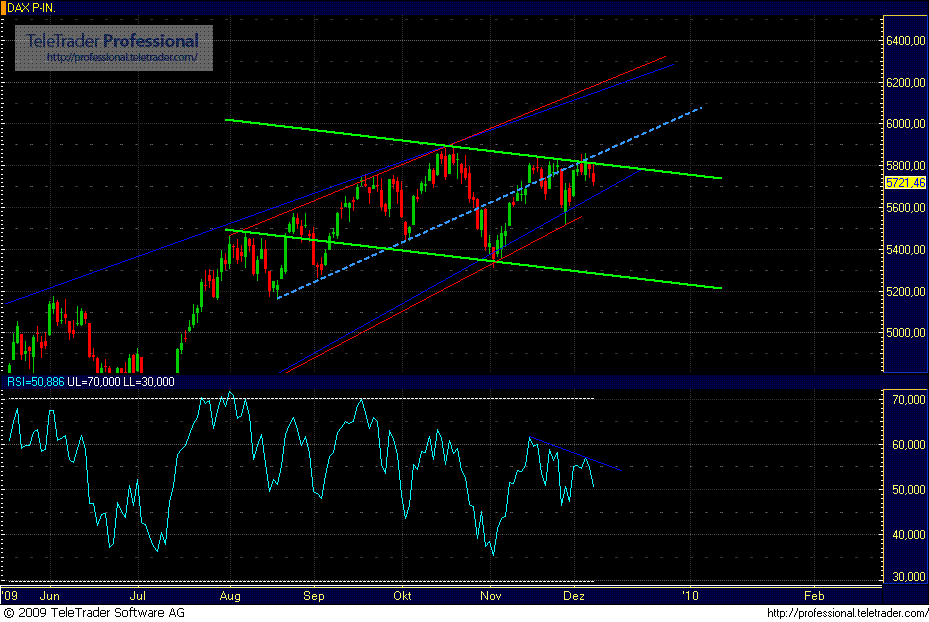Select the 60,000 RSI axis value
The width and height of the screenshot is (929, 622).
click(908, 445)
